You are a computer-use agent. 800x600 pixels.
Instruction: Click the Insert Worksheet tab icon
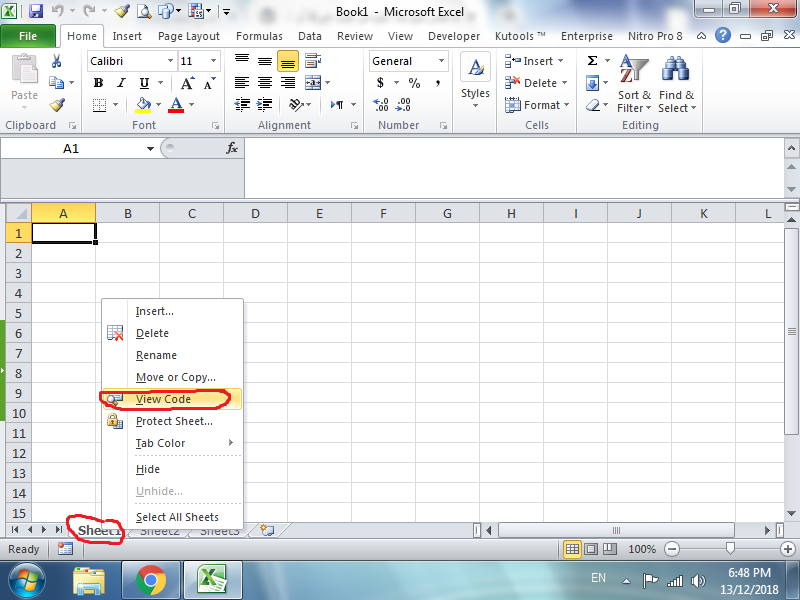(267, 530)
